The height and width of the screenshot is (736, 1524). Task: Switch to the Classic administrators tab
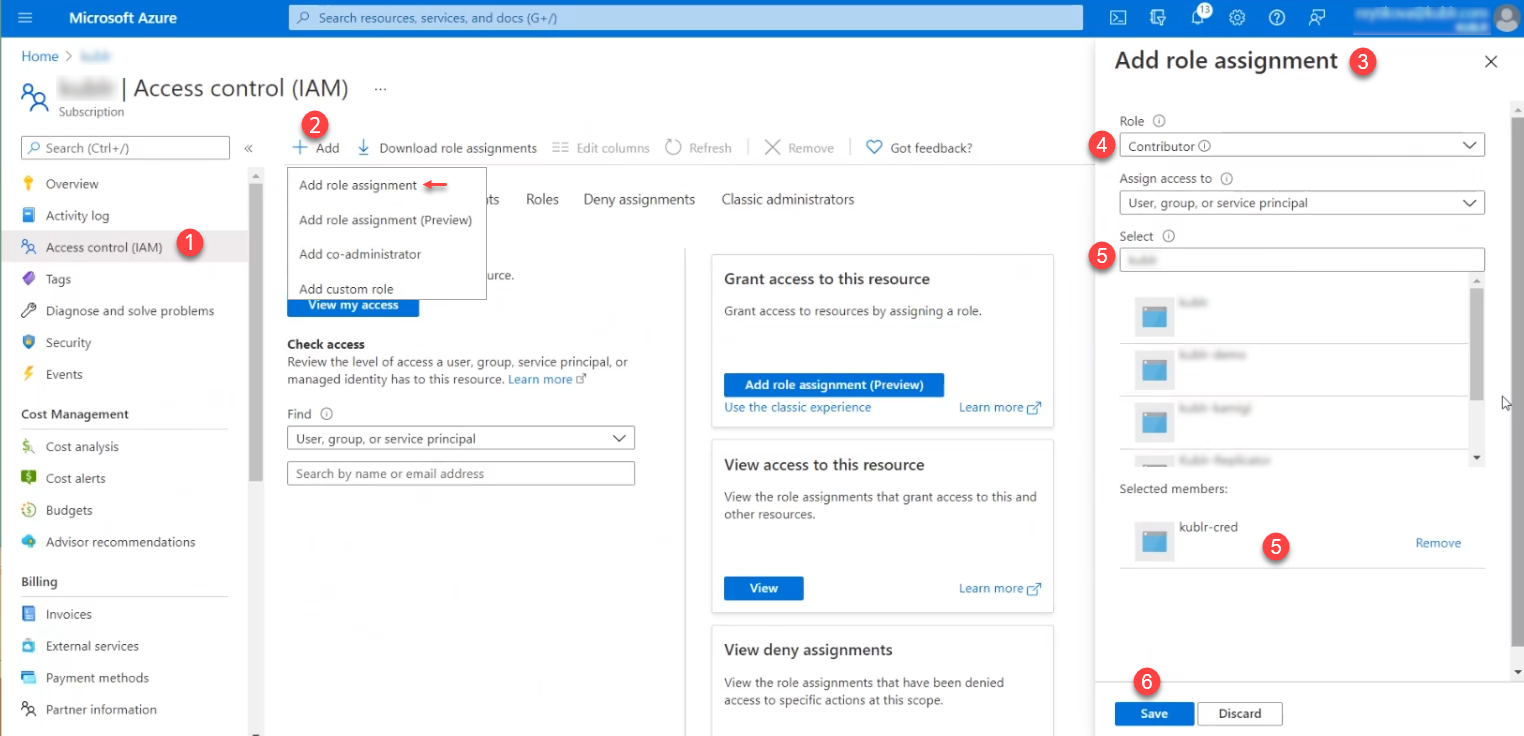point(788,199)
